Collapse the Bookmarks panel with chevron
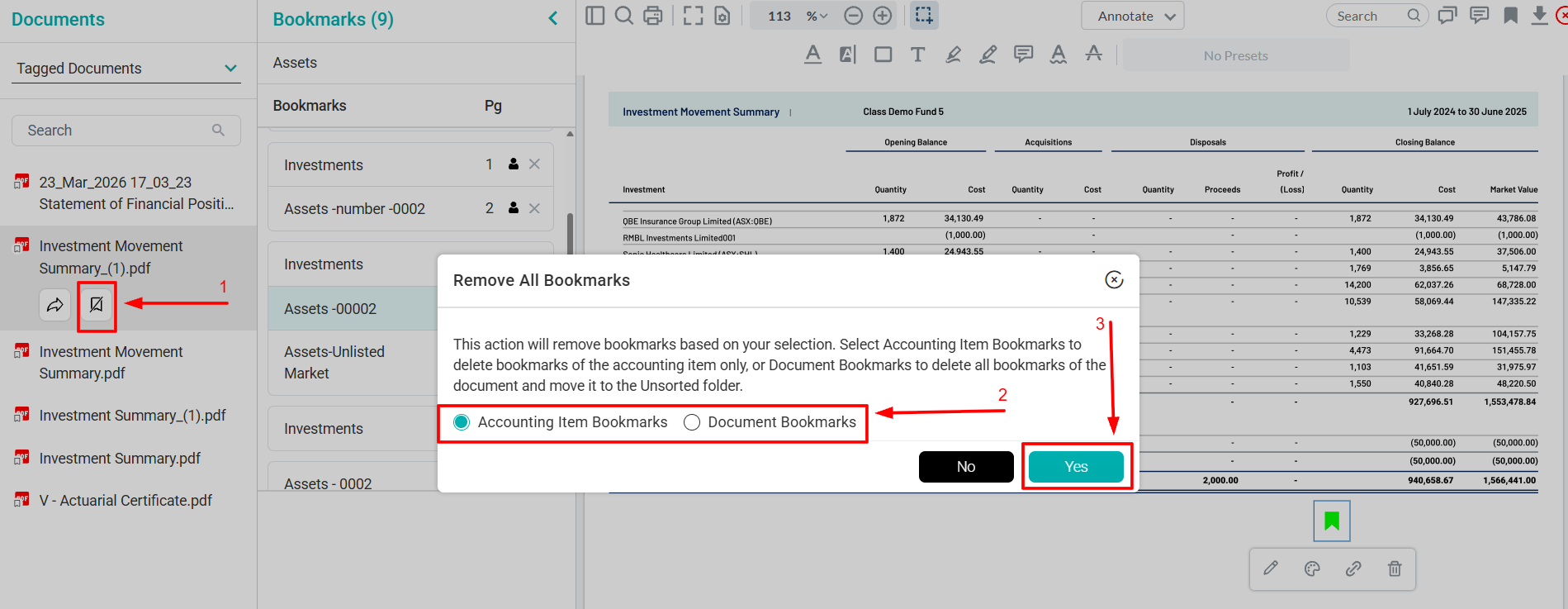The height and width of the screenshot is (609, 1568). point(553,18)
